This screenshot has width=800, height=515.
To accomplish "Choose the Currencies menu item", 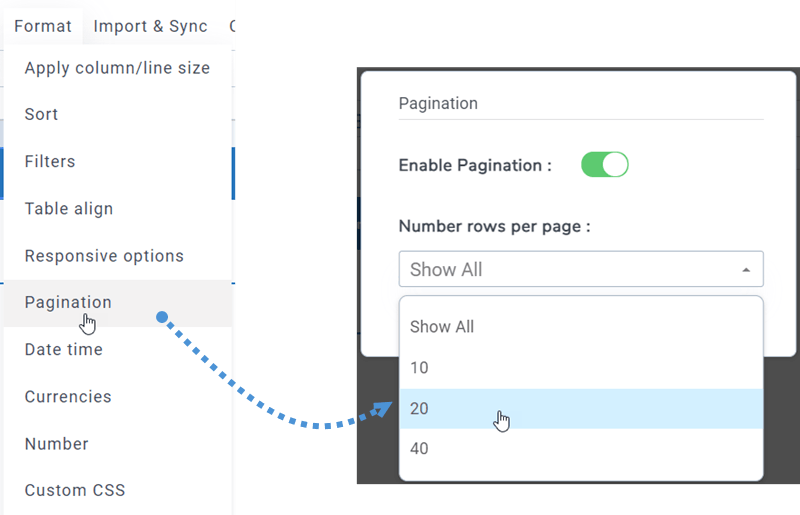I will (x=68, y=397).
